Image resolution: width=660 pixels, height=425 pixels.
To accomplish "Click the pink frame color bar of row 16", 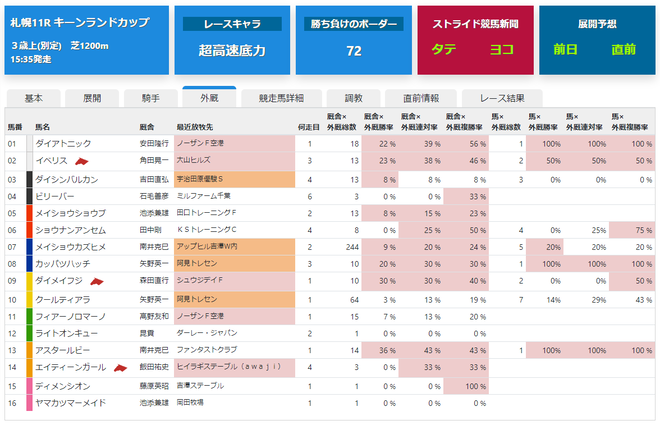I will click(x=29, y=403).
